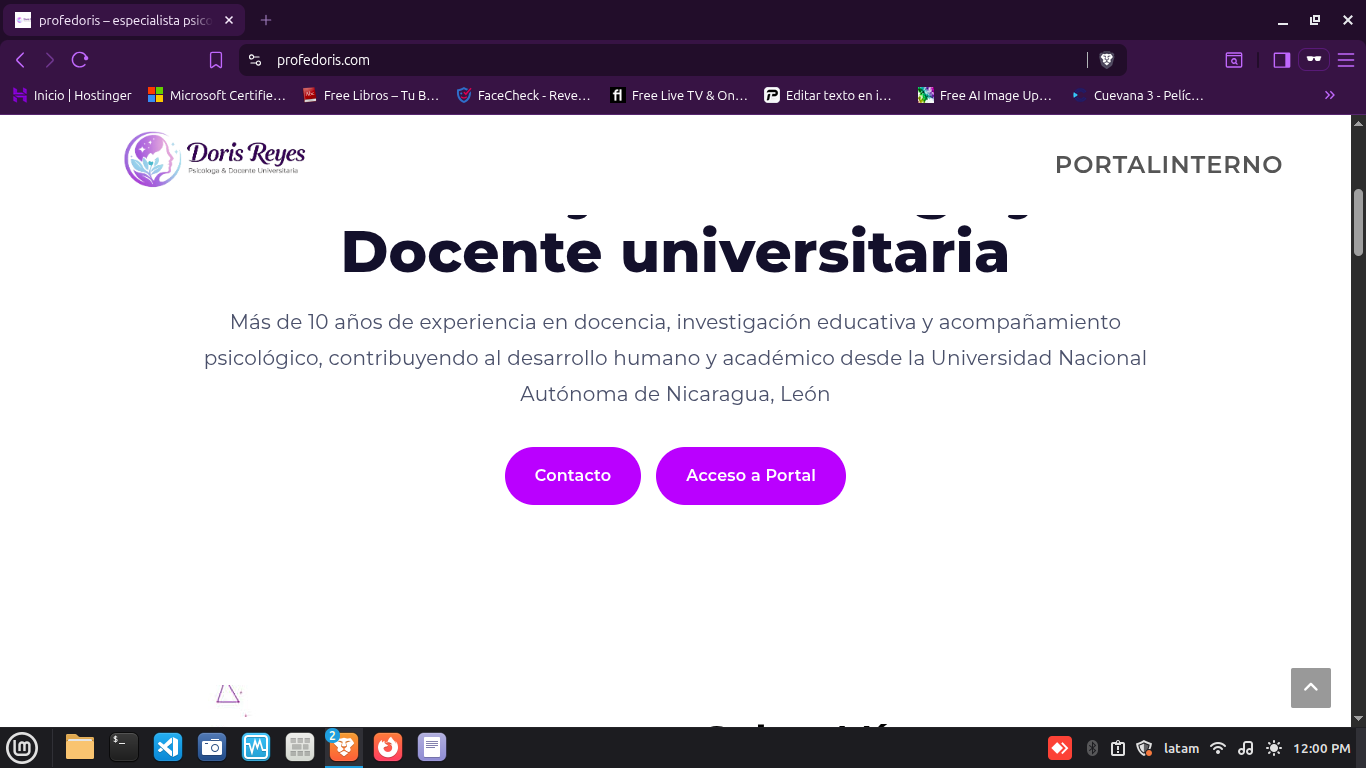
Task: Click the clipboard notification tray icon
Action: click(1118, 748)
